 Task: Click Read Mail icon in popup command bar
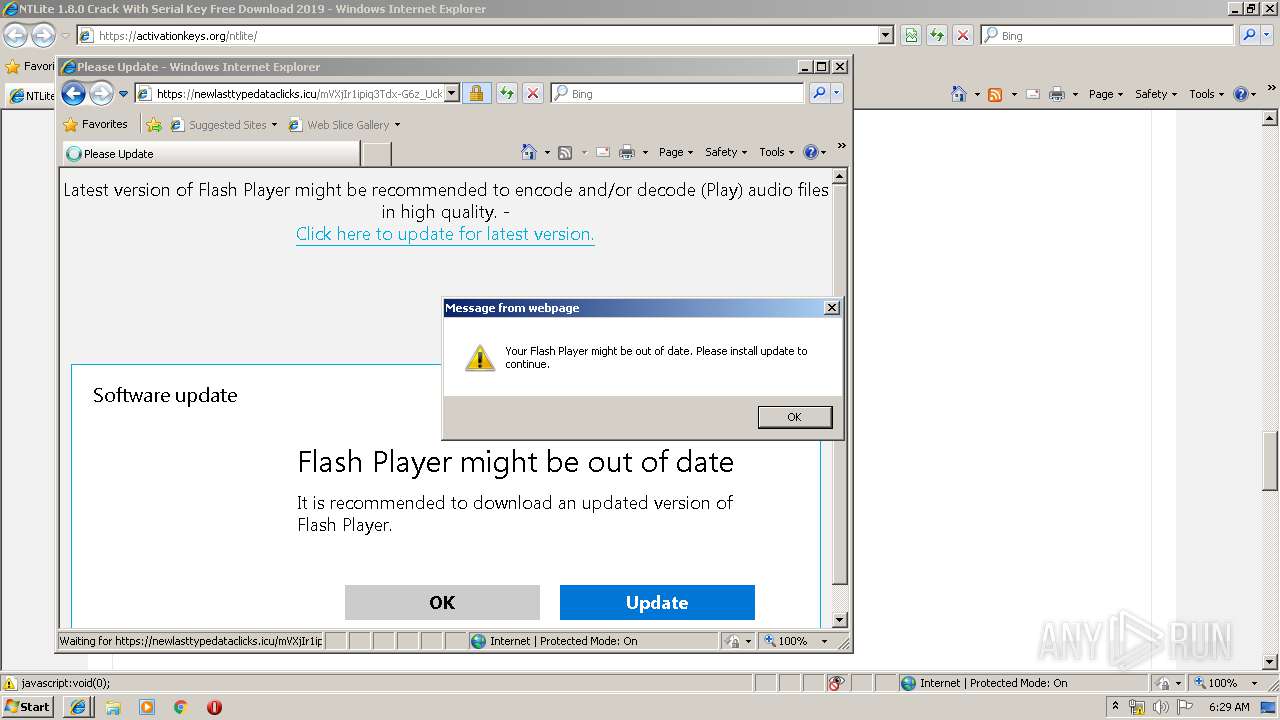(603, 152)
